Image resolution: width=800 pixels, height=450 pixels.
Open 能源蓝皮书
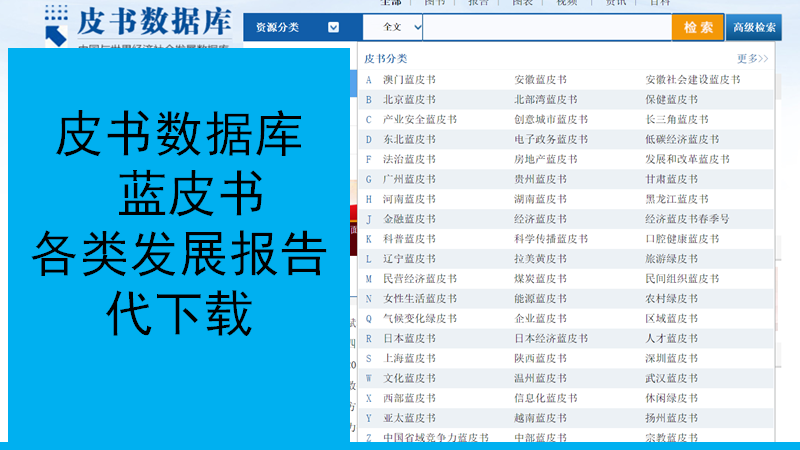(540, 298)
